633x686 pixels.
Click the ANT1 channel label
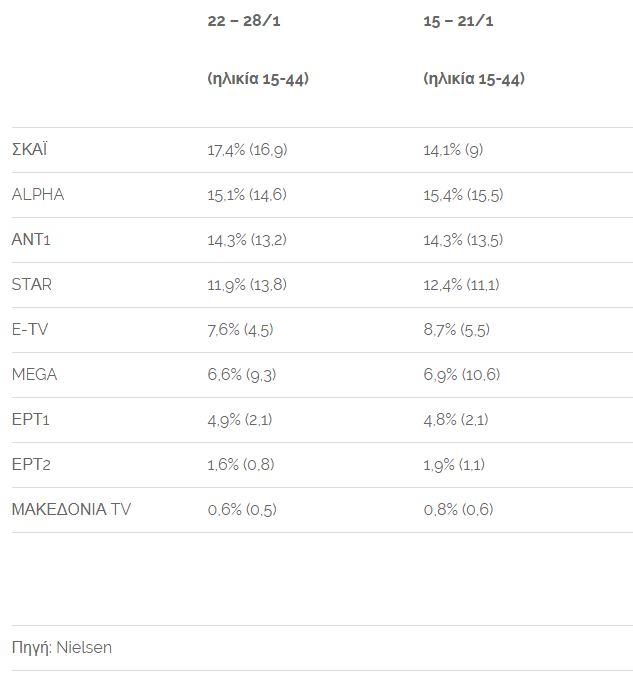[31, 240]
